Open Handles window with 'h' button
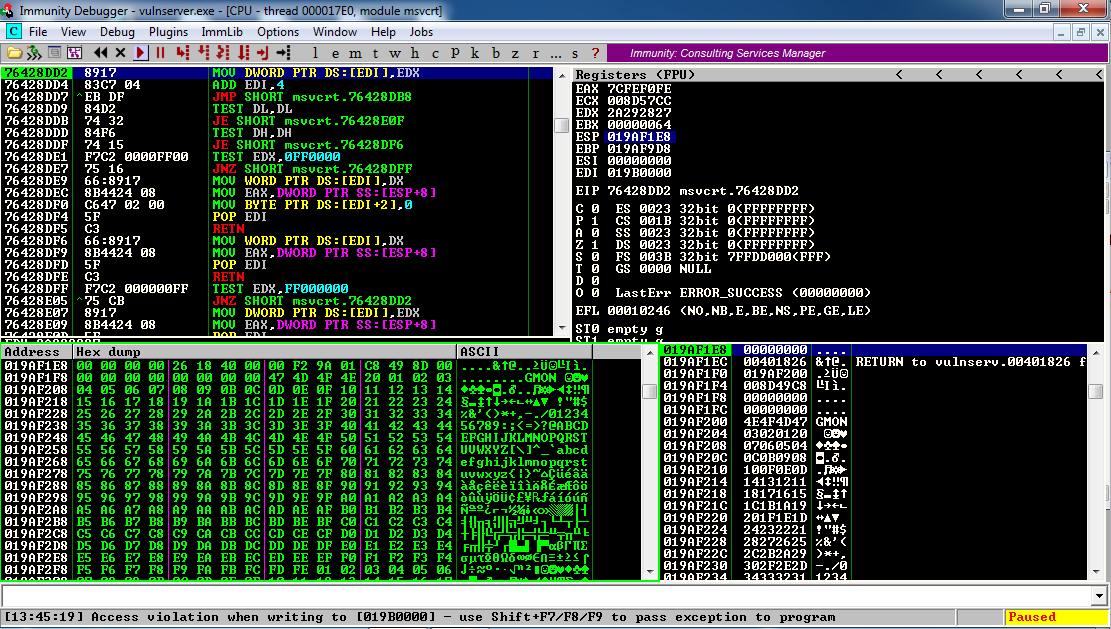Viewport: 1111px width, 629px height. [414, 53]
